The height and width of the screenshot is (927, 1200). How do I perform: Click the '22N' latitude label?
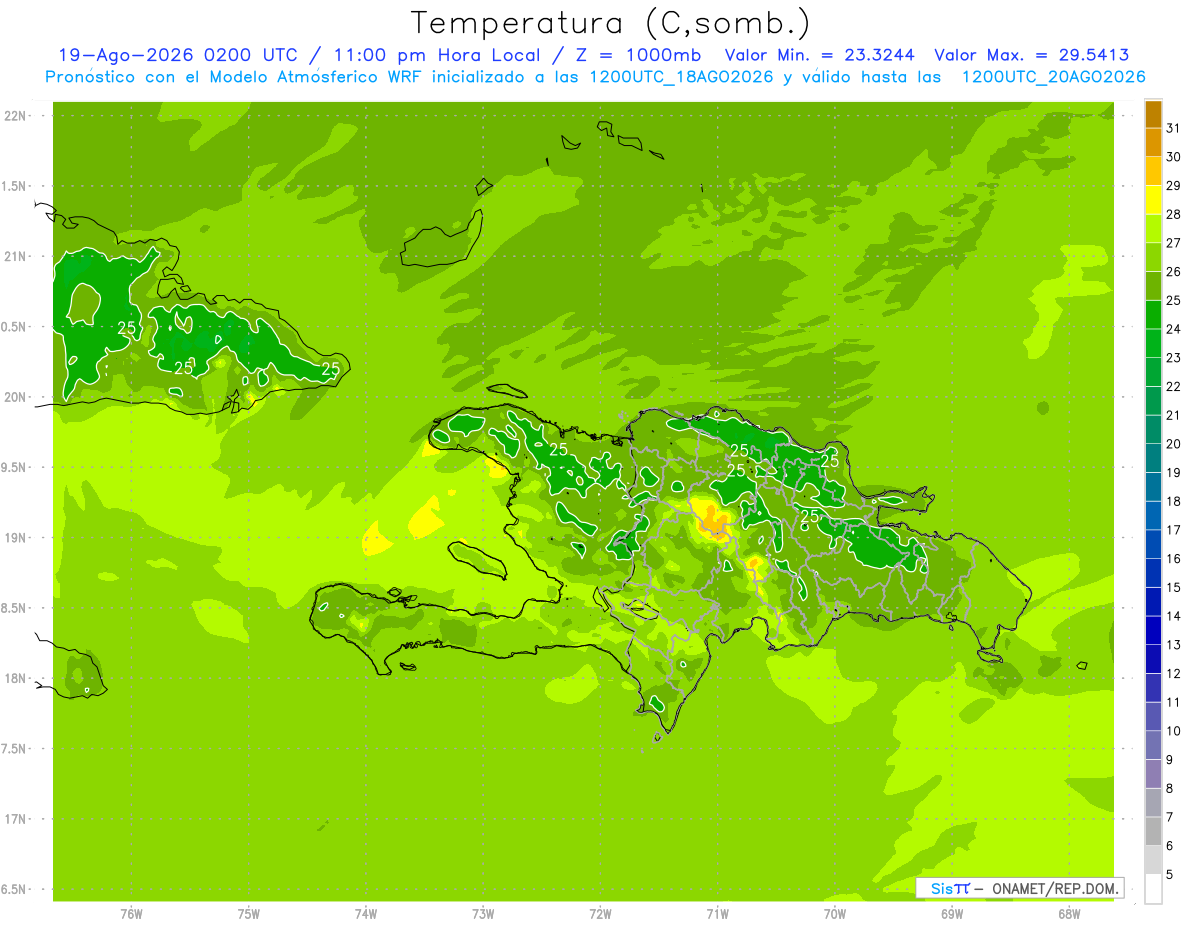pyautogui.click(x=15, y=116)
